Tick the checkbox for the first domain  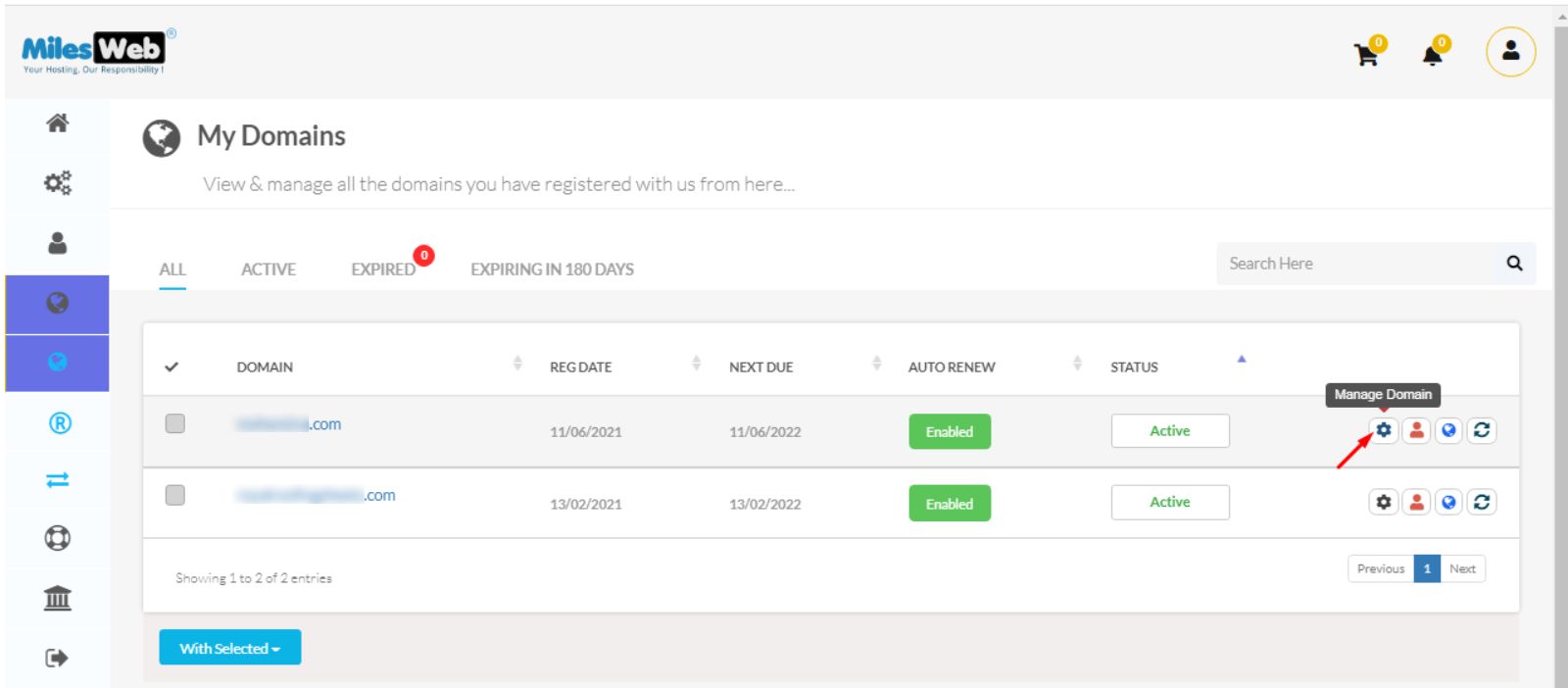click(175, 423)
